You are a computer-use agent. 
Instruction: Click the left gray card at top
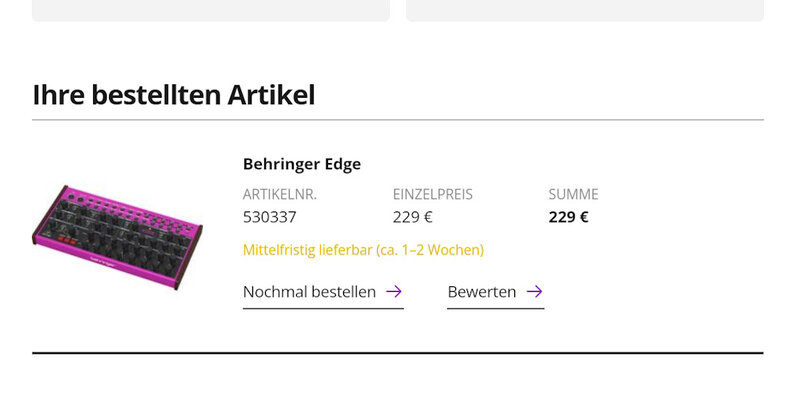click(211, 10)
